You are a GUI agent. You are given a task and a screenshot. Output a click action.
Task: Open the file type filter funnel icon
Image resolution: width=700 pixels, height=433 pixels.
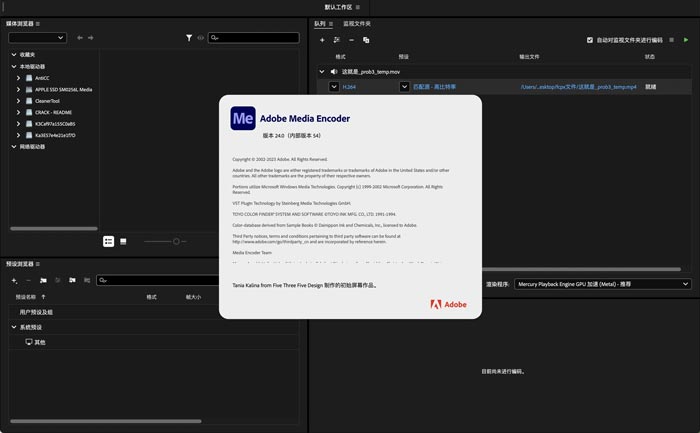click(x=189, y=38)
